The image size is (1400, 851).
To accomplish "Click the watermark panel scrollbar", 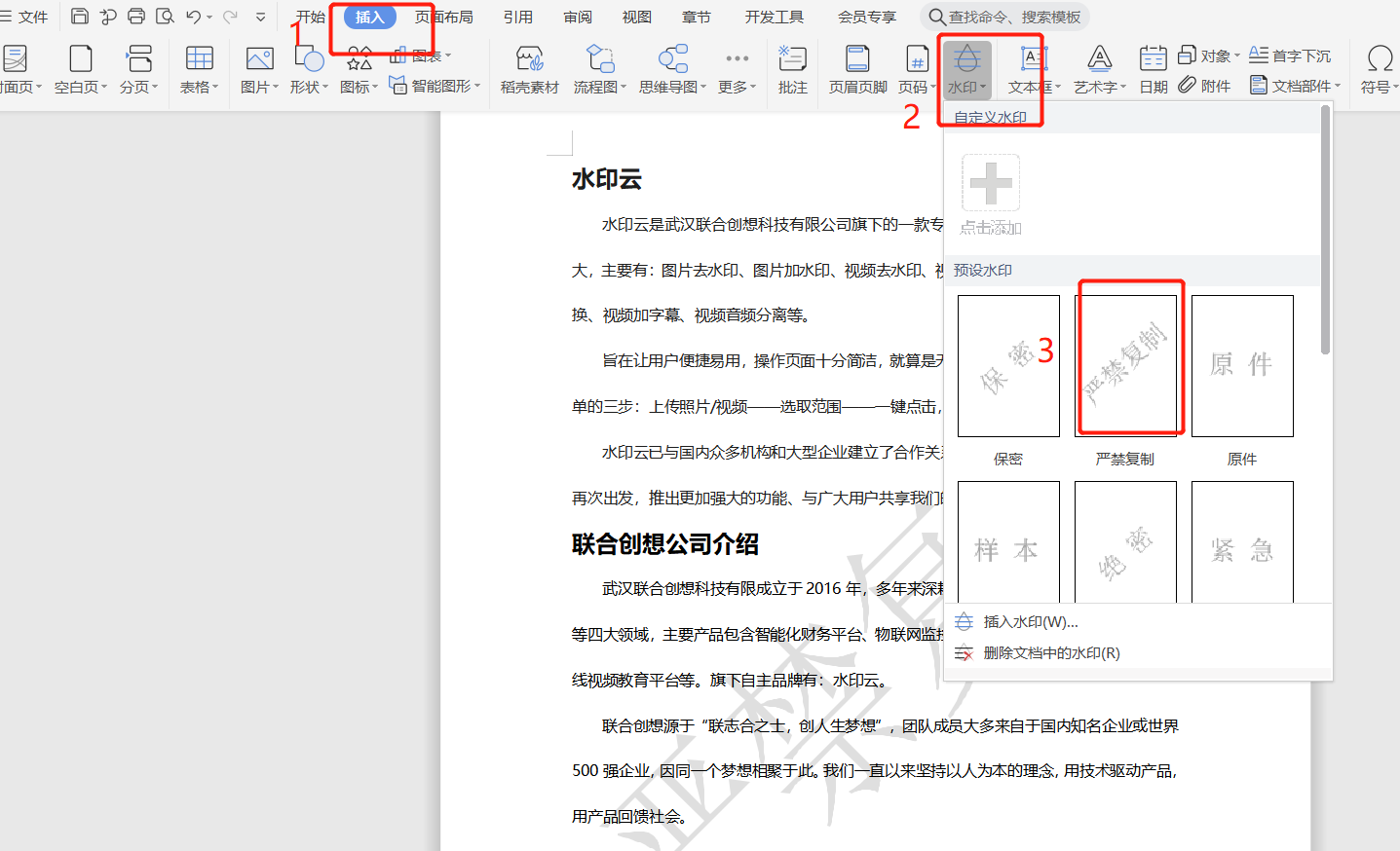I will (1325, 231).
